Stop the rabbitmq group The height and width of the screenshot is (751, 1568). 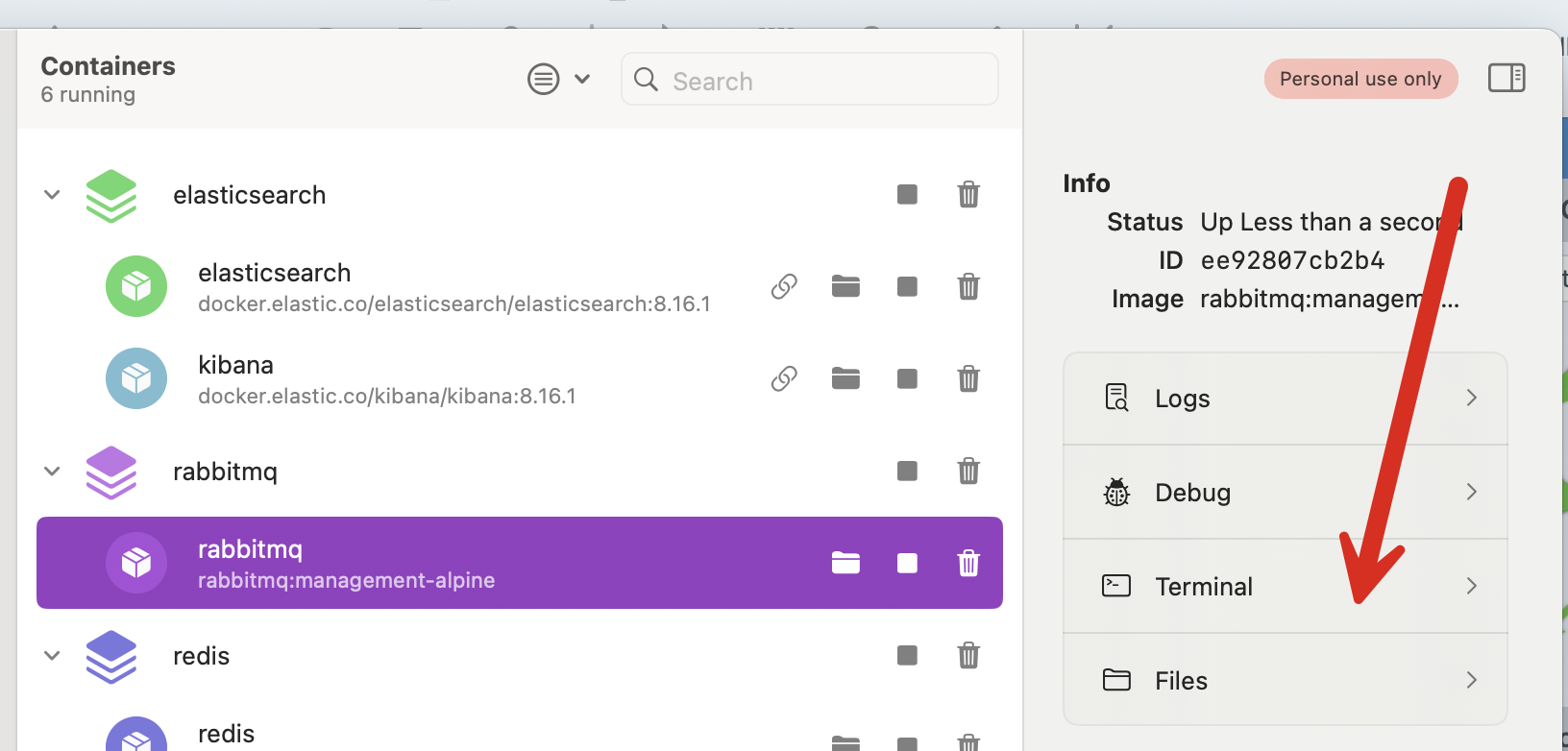(x=907, y=472)
